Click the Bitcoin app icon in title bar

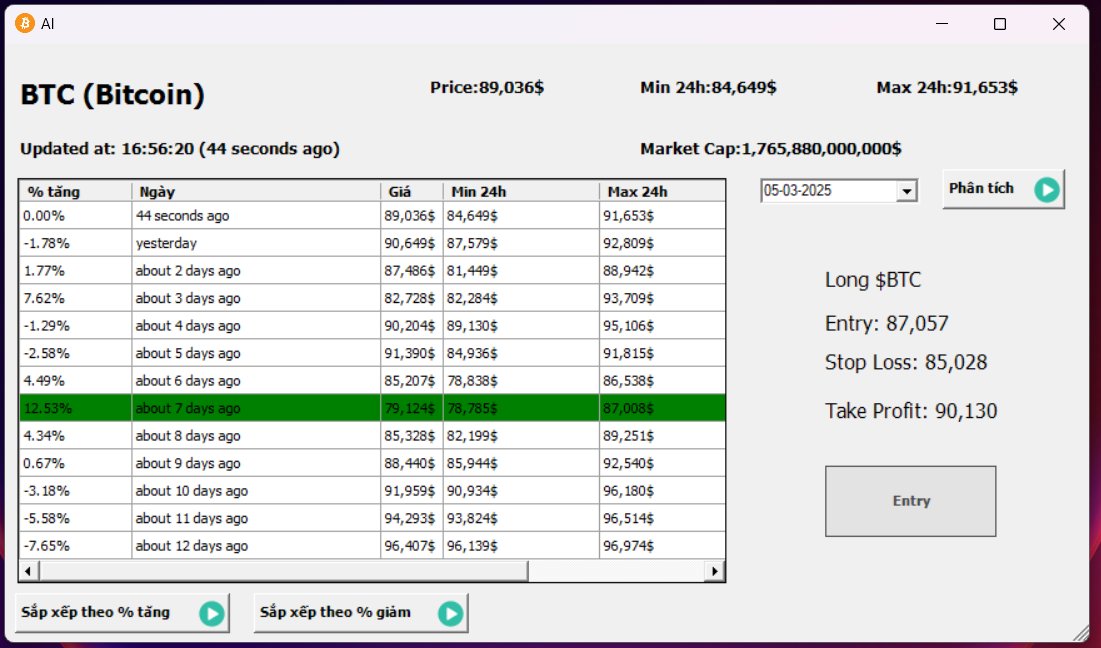(25, 24)
